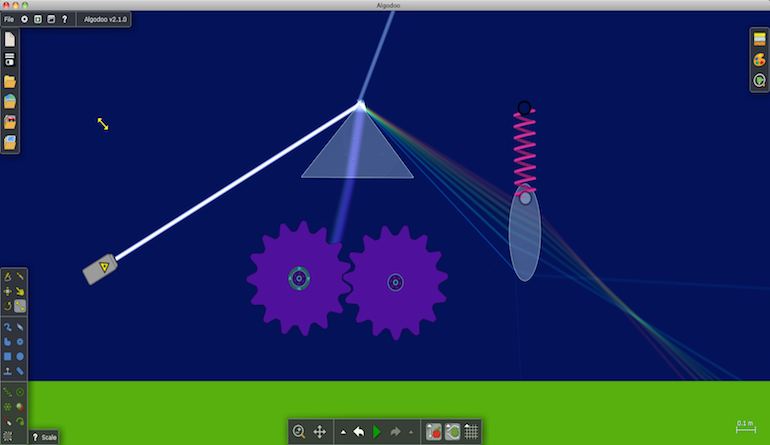
Task: Open scene with the plain folder icon
Action: [x=10, y=81]
